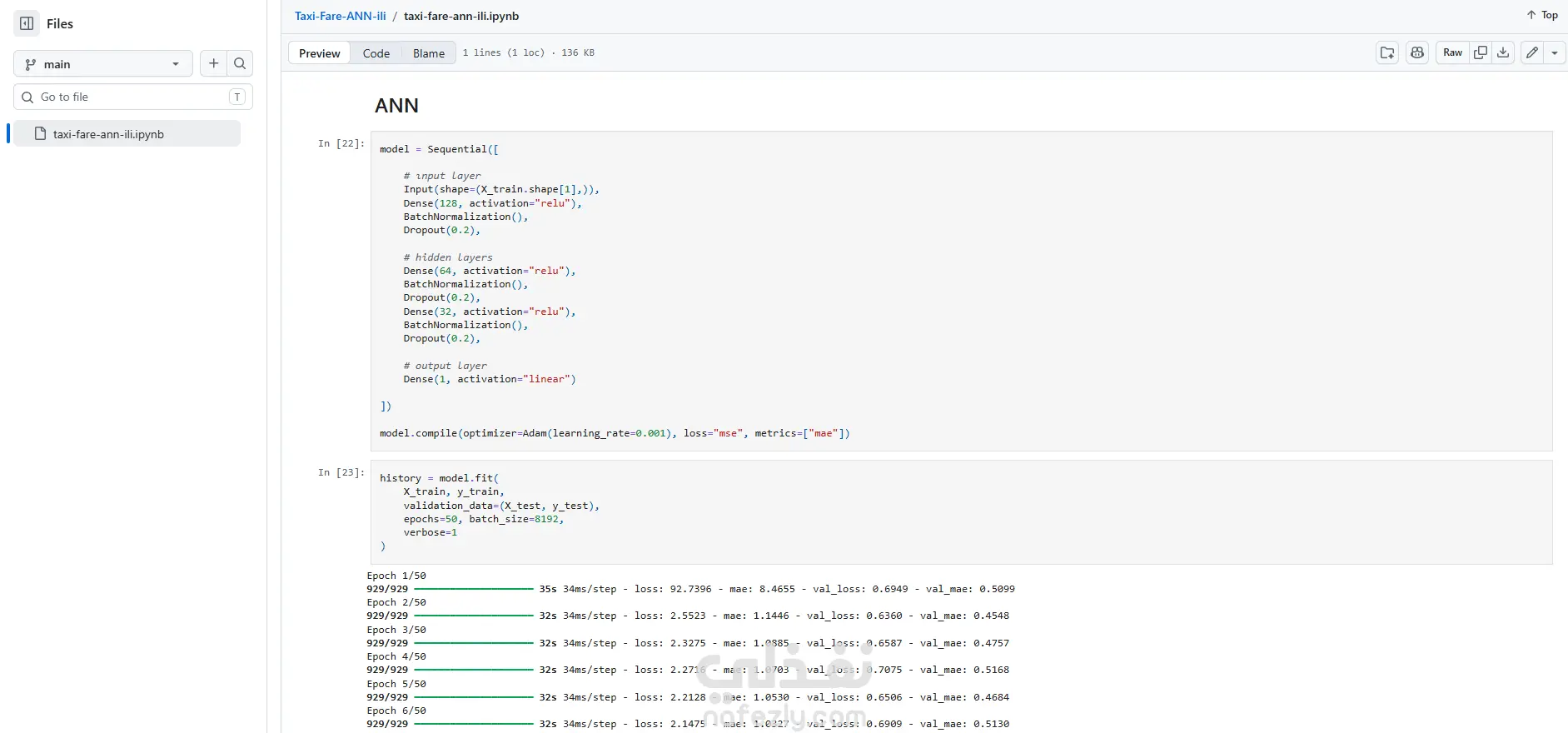The width and height of the screenshot is (1568, 733).
Task: Click the ANN heading
Action: (x=396, y=106)
